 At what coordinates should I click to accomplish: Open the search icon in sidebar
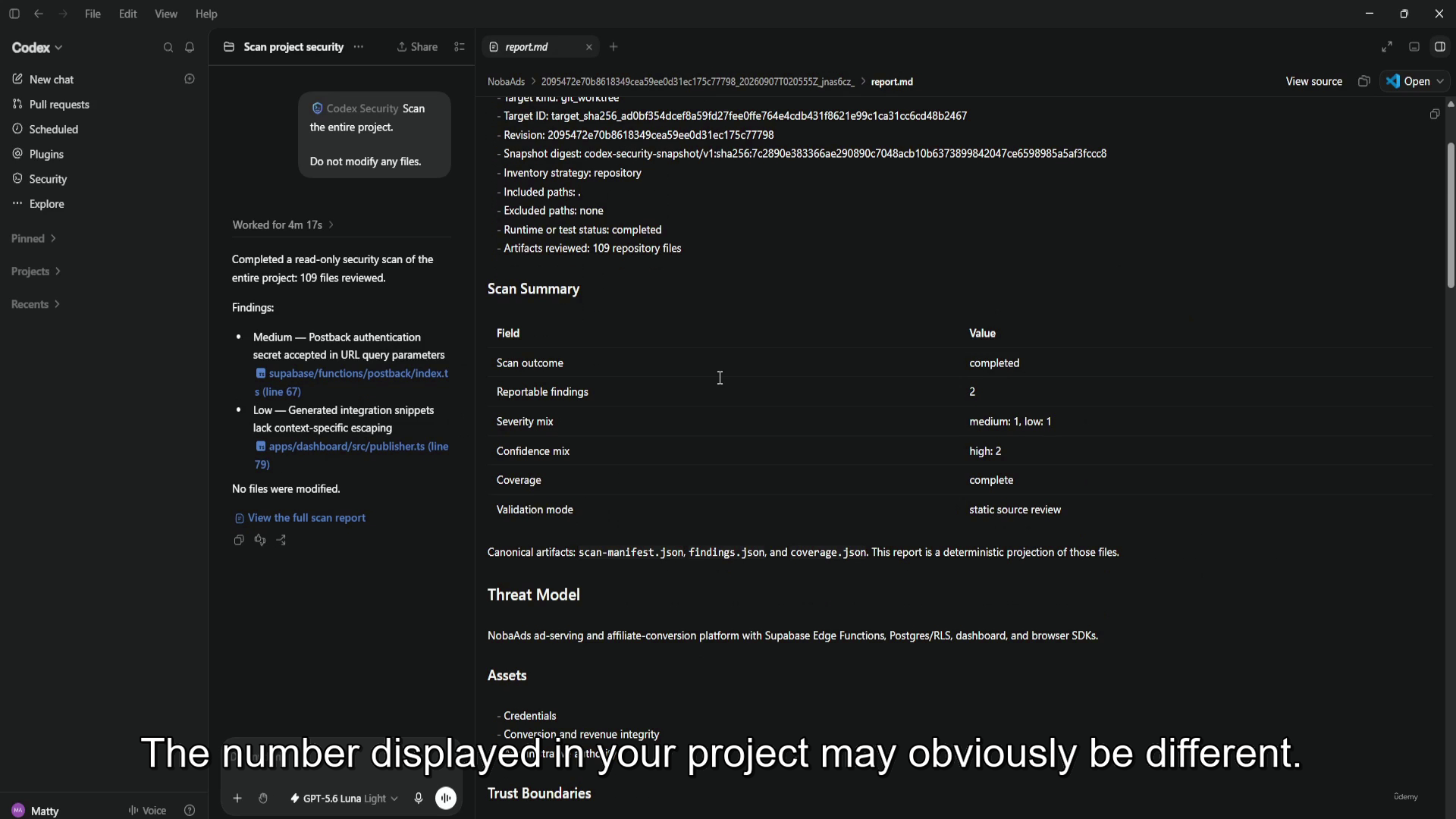pos(168,47)
